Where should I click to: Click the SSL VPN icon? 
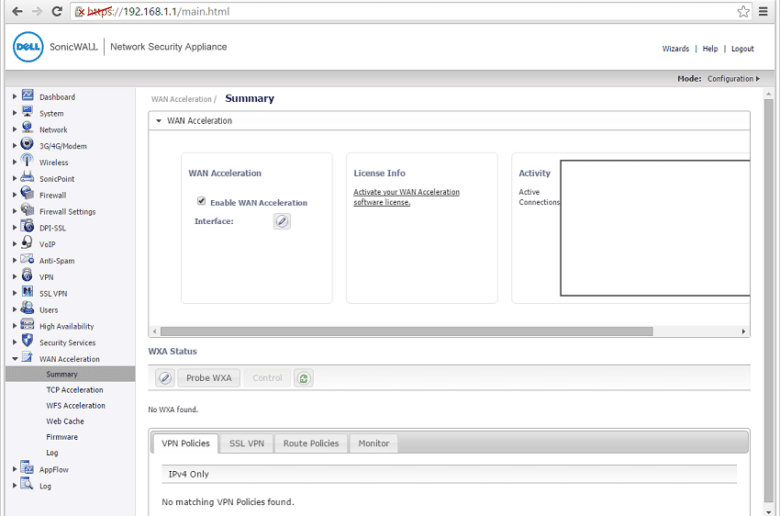[27, 292]
